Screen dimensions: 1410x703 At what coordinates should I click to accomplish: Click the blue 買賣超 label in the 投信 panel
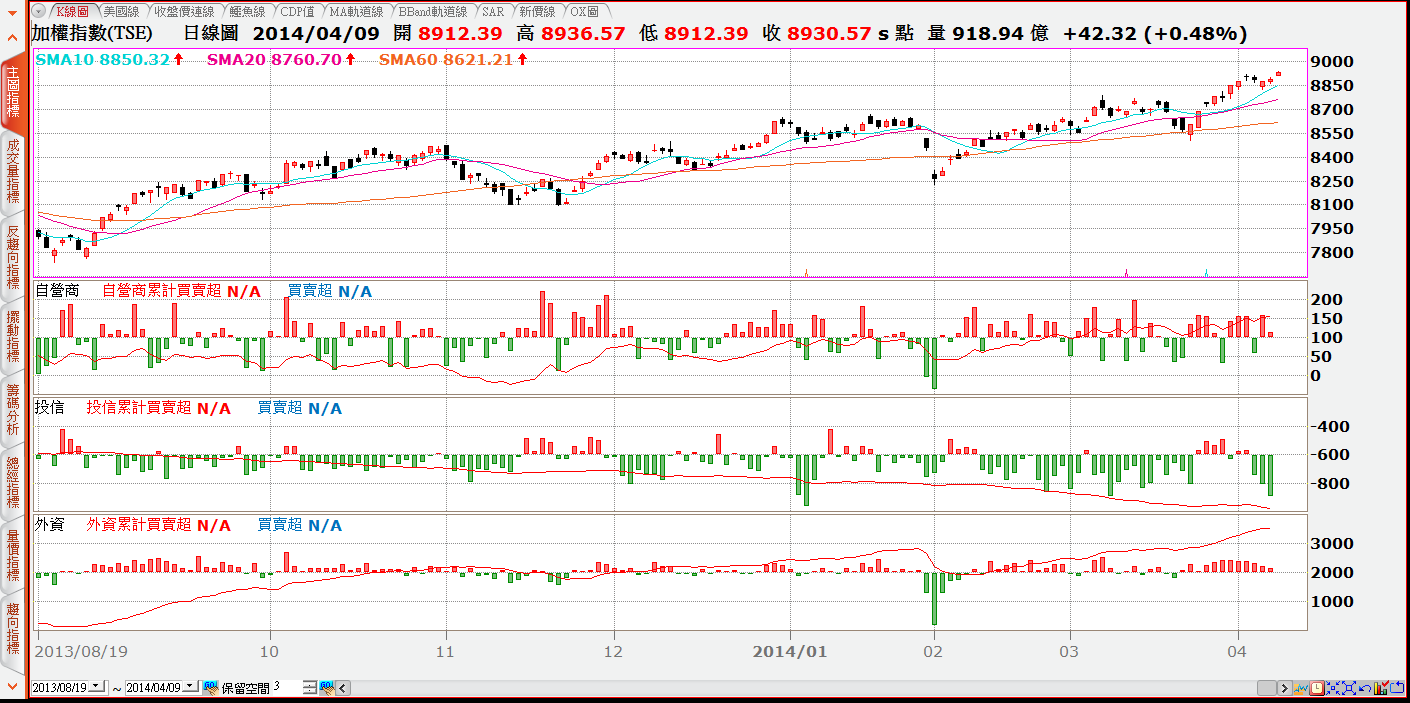tap(280, 408)
